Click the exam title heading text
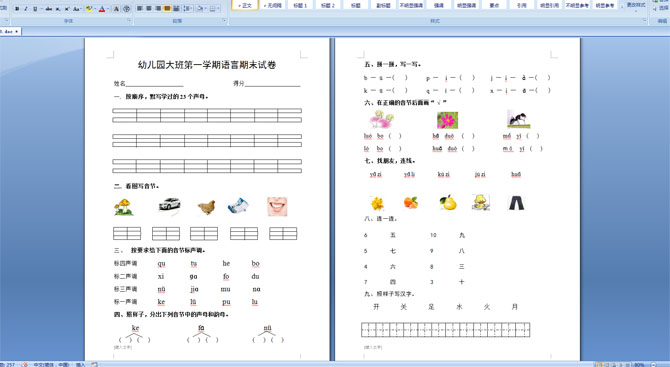The width and height of the screenshot is (670, 367). tap(207, 65)
